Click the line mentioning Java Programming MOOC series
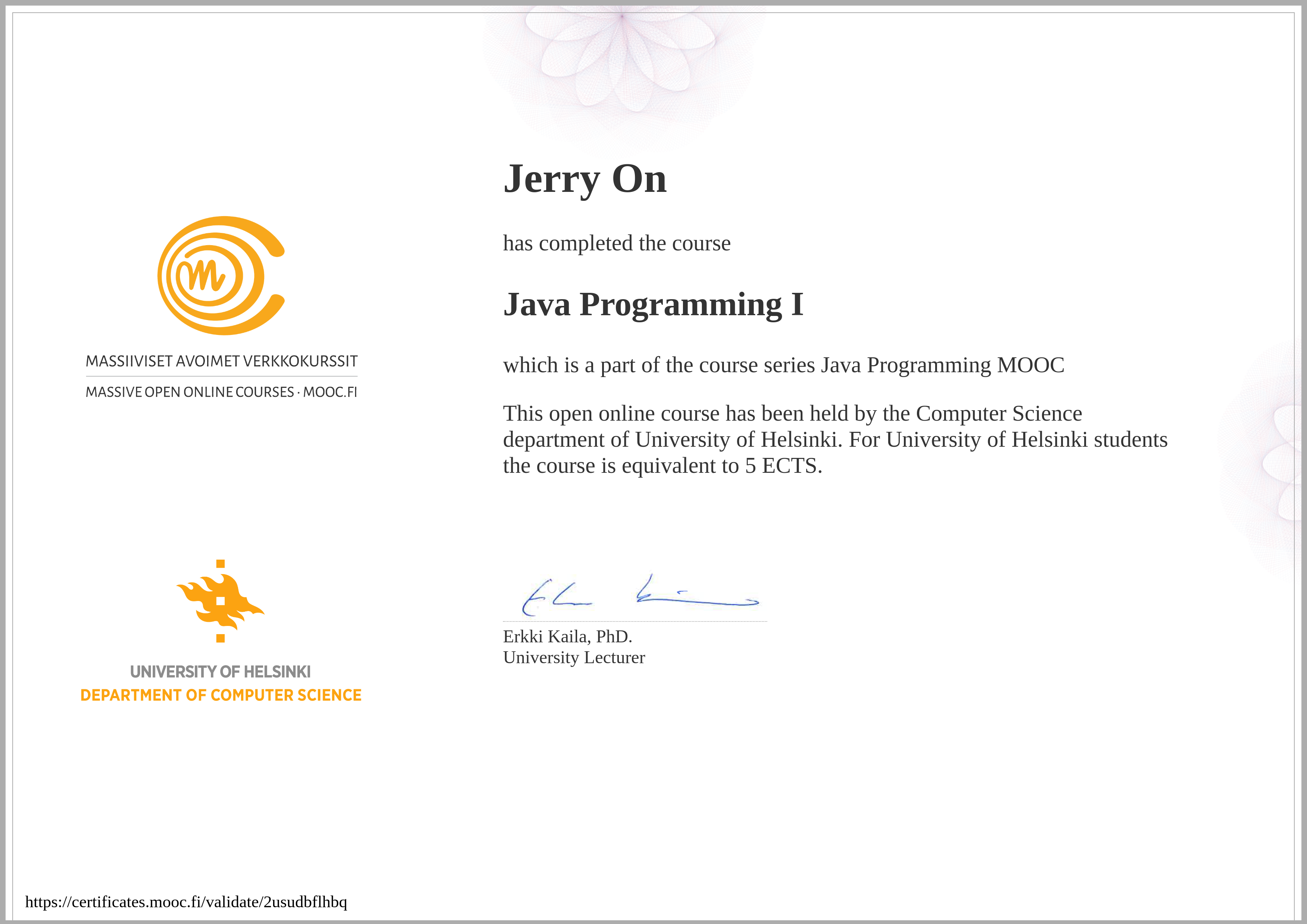 coord(783,365)
